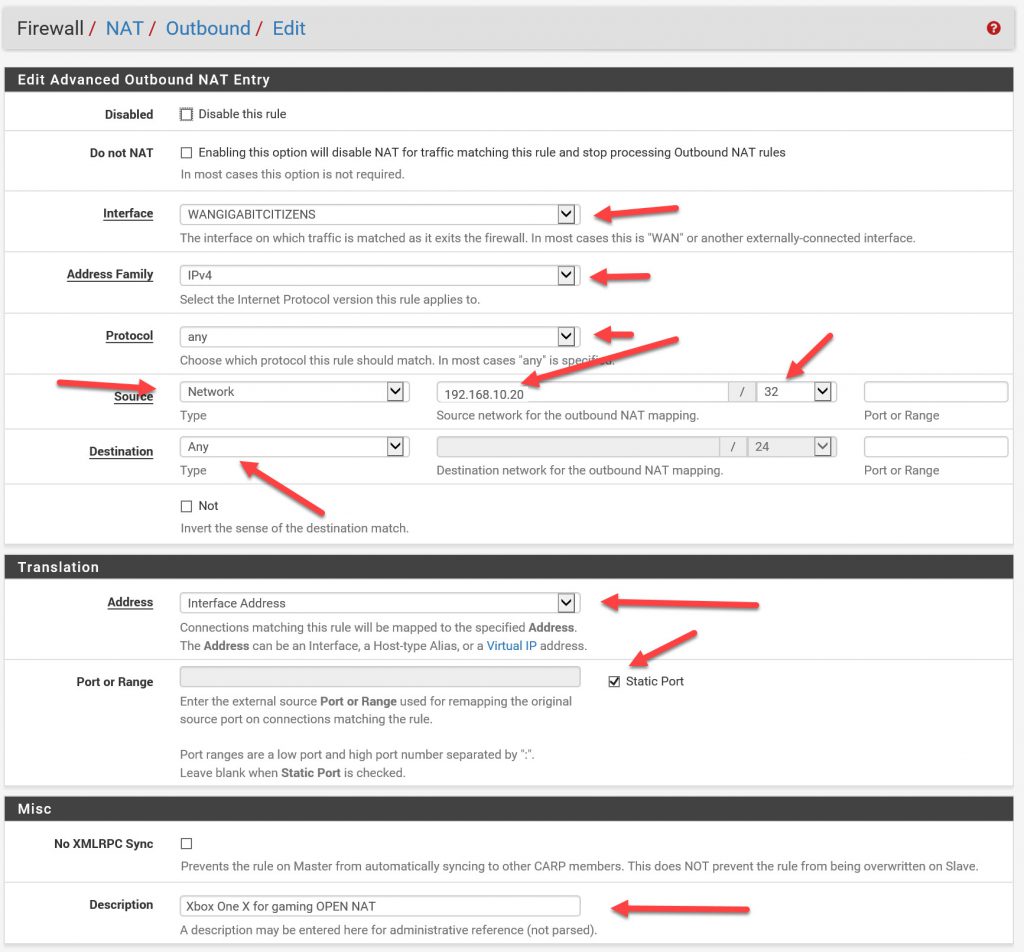
Task: Open the destination subnet mask 24 dropdown
Action: tap(792, 447)
